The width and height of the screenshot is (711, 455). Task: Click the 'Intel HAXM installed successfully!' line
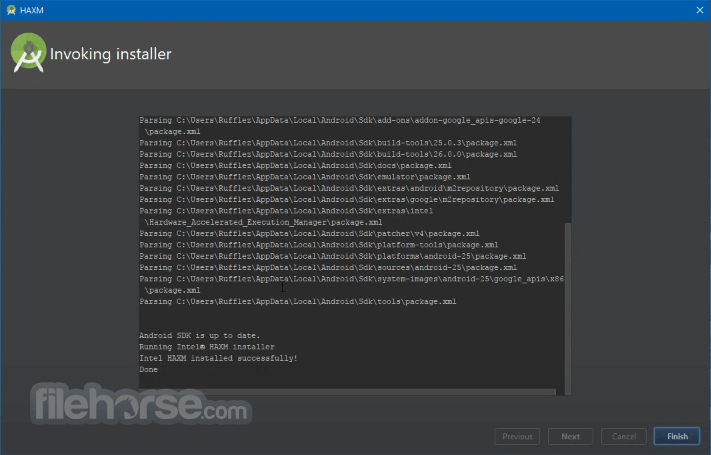218,358
